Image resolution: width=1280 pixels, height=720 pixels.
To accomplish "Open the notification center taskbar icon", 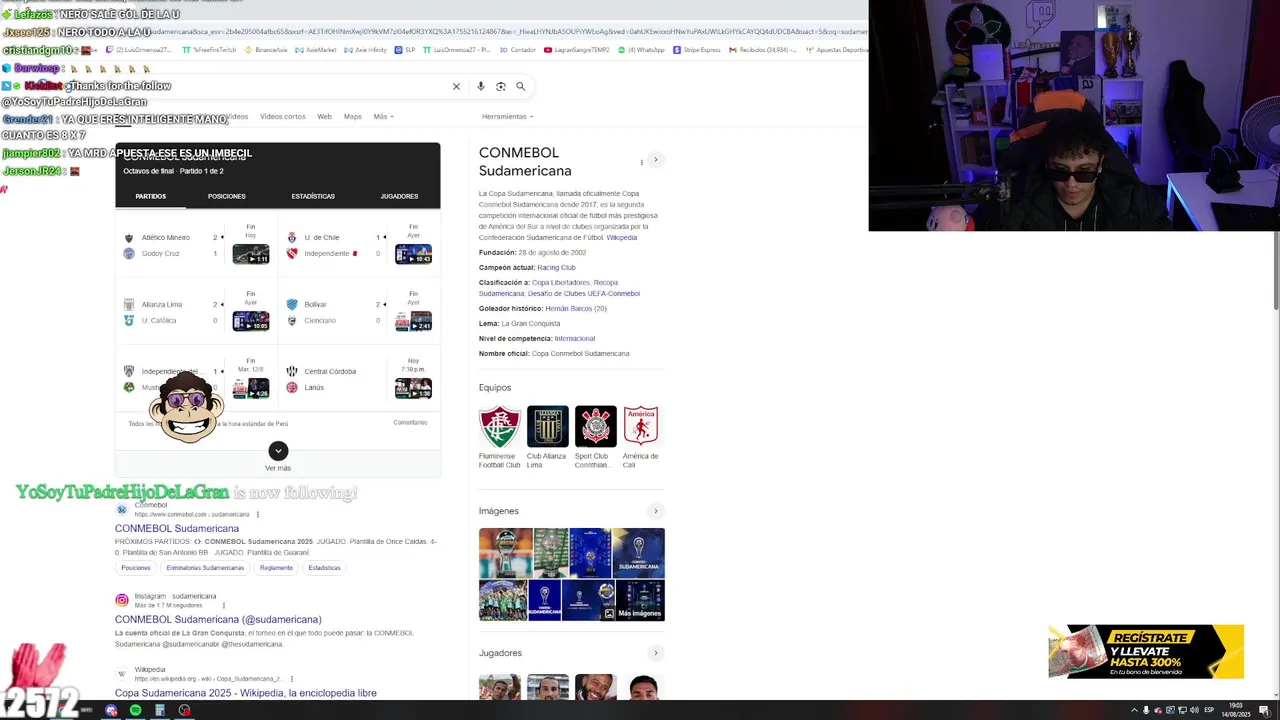I will (1266, 710).
